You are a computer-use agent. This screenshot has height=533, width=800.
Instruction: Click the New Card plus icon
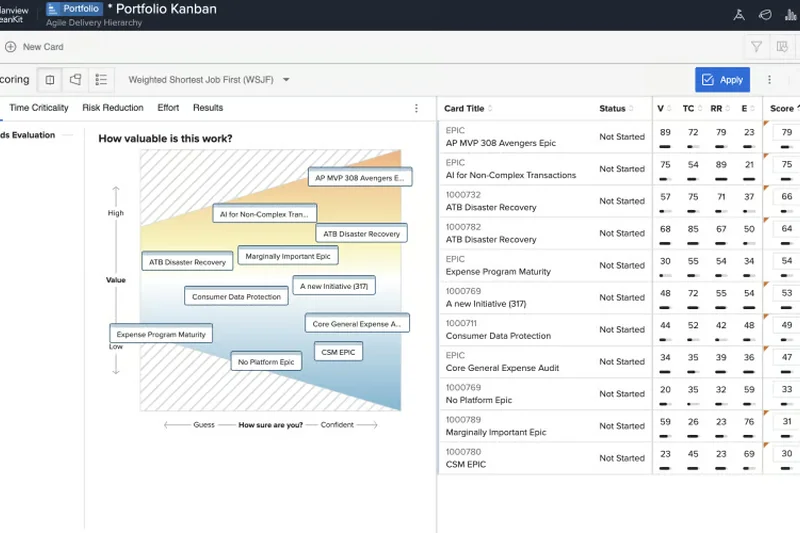coord(10,47)
